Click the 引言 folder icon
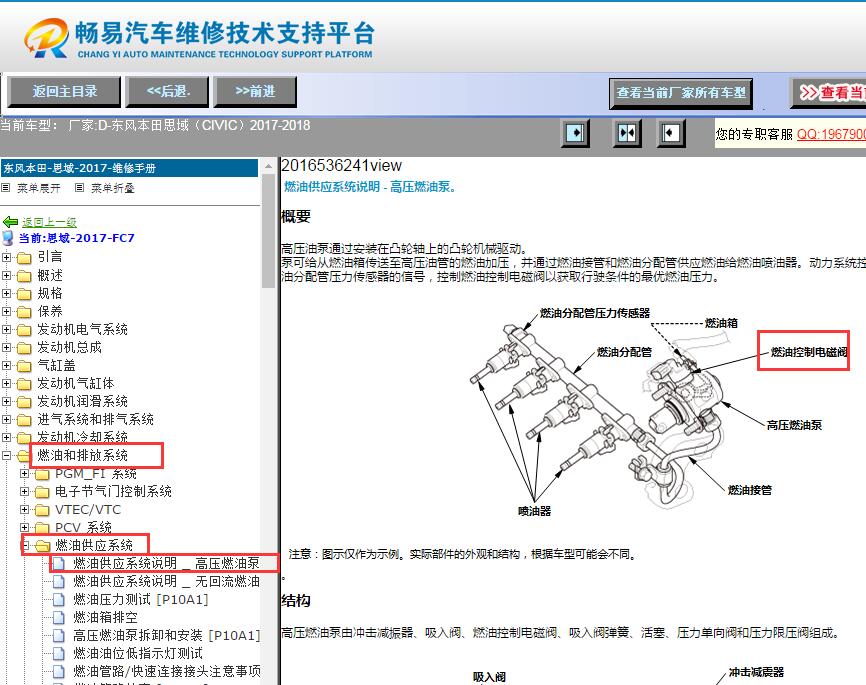Screen dimensions: 866x685 point(24,258)
